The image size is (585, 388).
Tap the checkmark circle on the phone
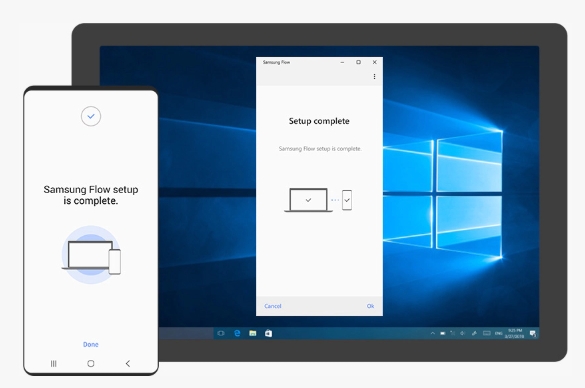point(91,116)
